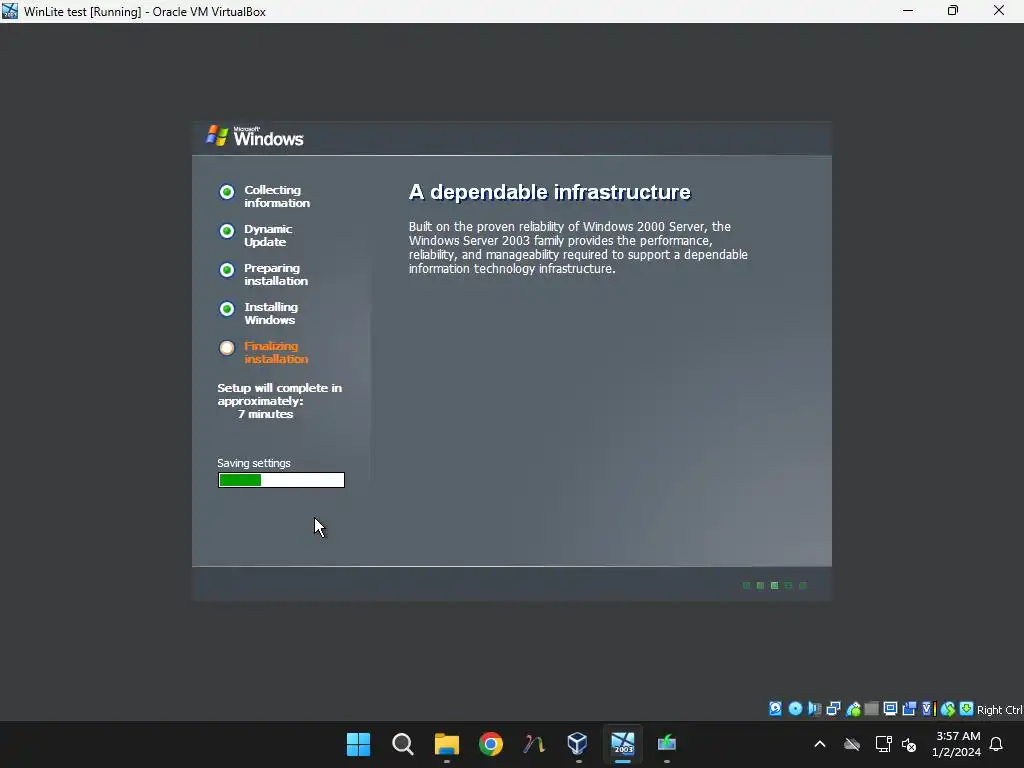Image resolution: width=1024 pixels, height=768 pixels.
Task: Click the OneDrive cloud tray icon
Action: tap(852, 744)
